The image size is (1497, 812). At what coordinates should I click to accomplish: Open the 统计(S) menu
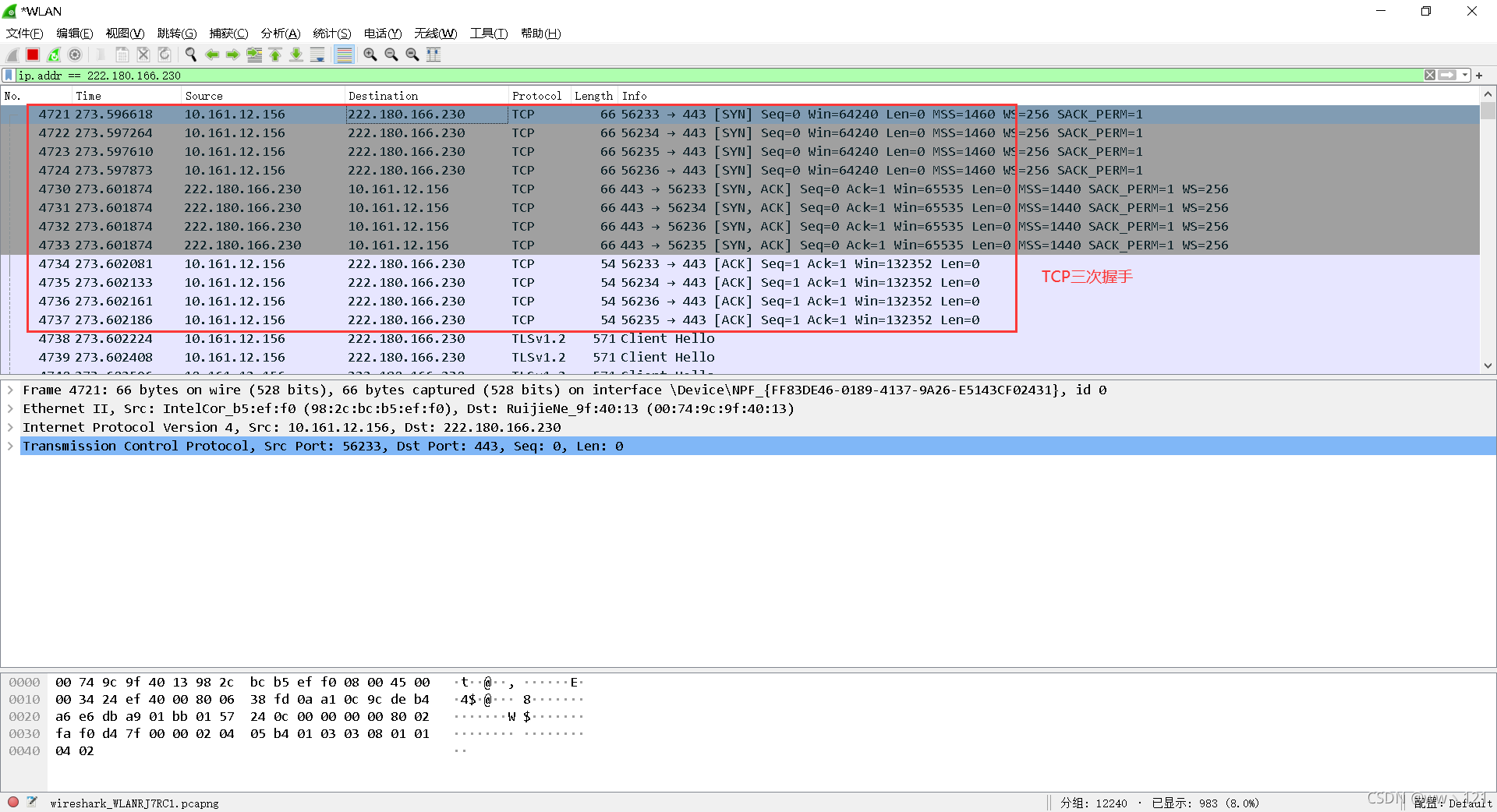pyautogui.click(x=331, y=33)
